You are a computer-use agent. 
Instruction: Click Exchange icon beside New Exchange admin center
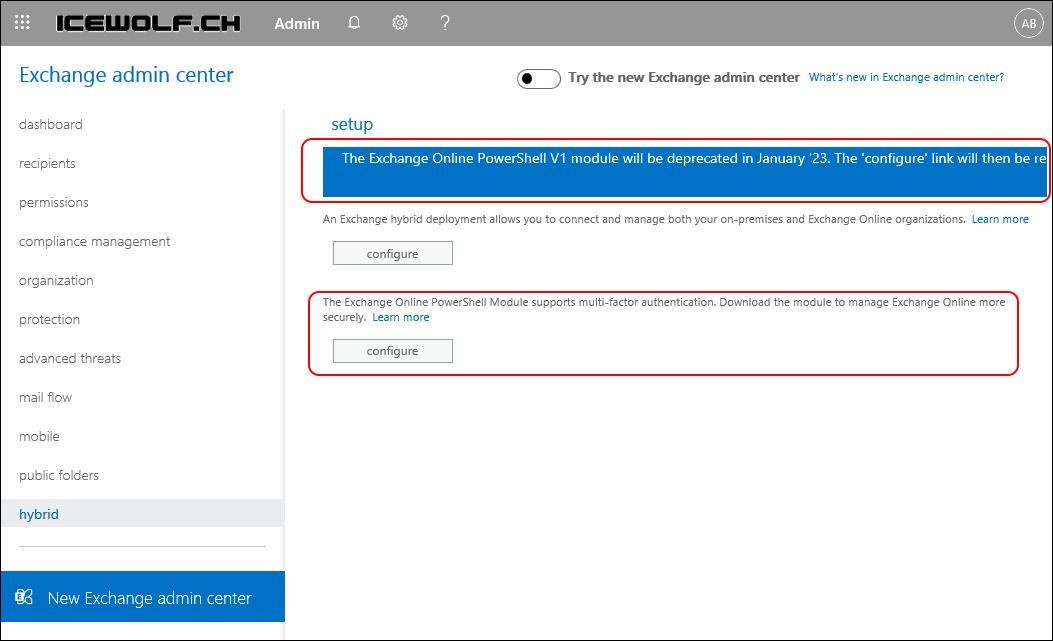24,597
